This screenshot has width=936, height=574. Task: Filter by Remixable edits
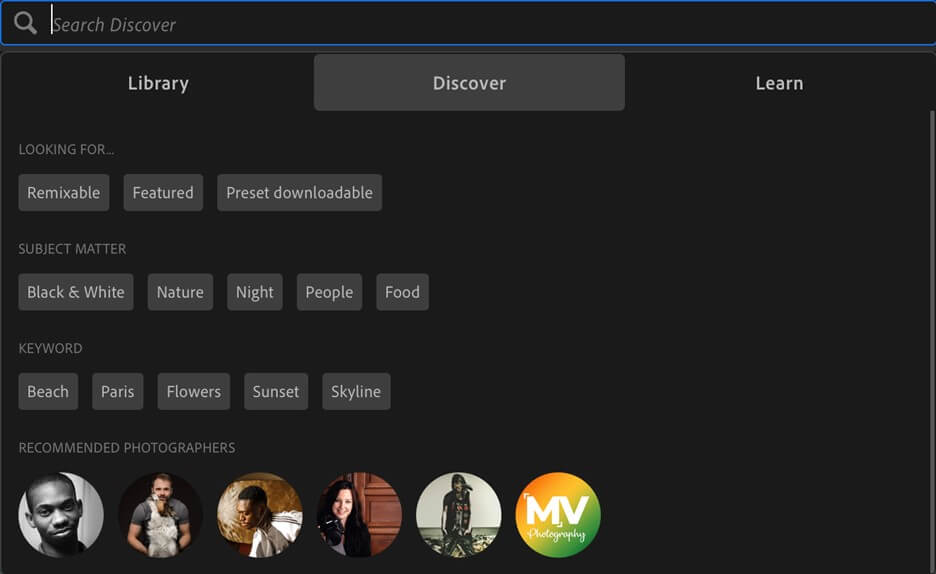point(64,193)
